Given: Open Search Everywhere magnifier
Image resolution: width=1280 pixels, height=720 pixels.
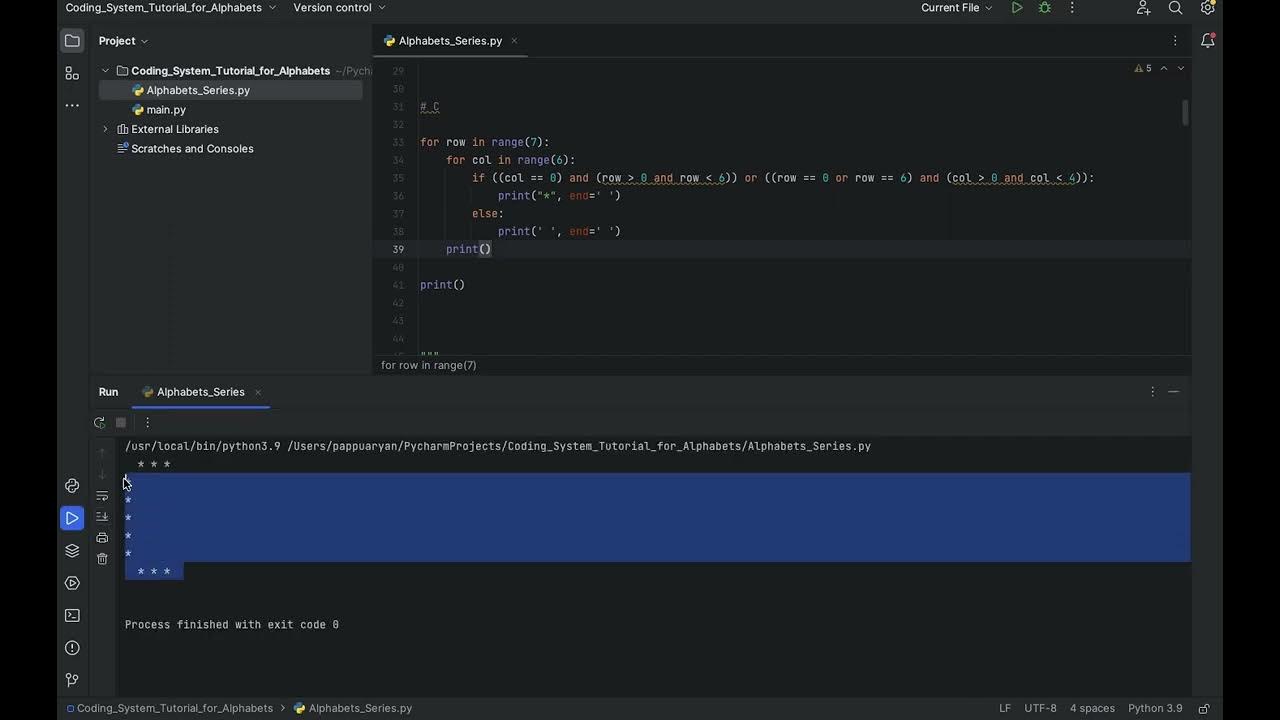Looking at the screenshot, I should pos(1176,8).
